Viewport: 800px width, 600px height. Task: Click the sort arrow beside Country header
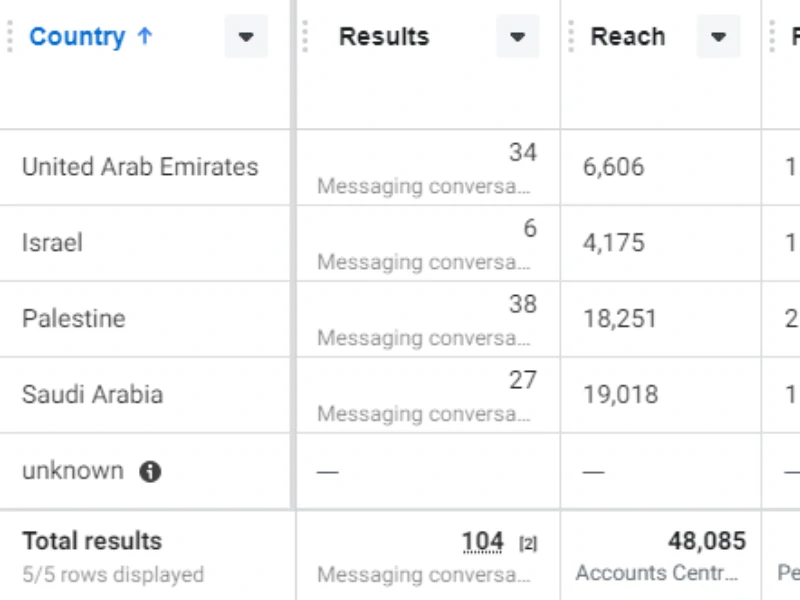point(145,36)
